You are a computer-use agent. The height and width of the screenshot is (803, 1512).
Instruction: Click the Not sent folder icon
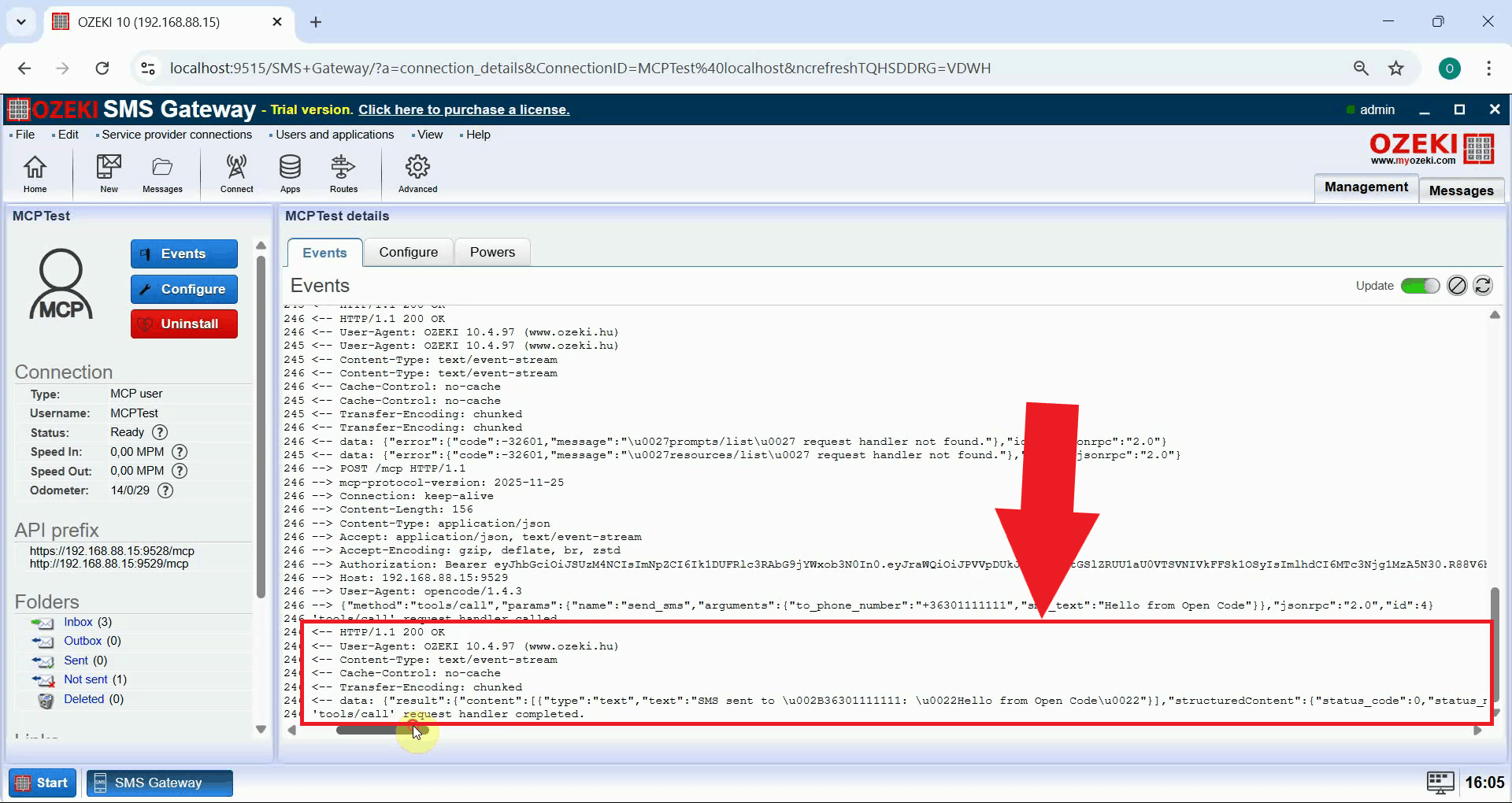tap(43, 680)
